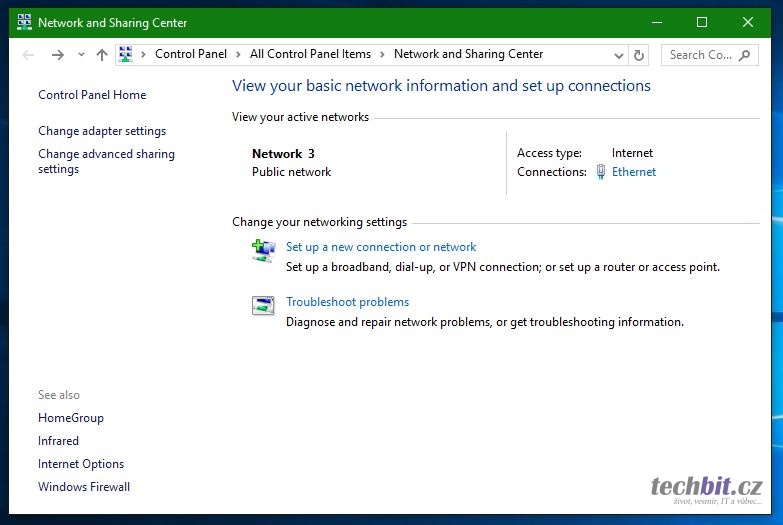This screenshot has height=525, width=783.
Task: Open Windows Firewall from See also
Action: [x=84, y=487]
